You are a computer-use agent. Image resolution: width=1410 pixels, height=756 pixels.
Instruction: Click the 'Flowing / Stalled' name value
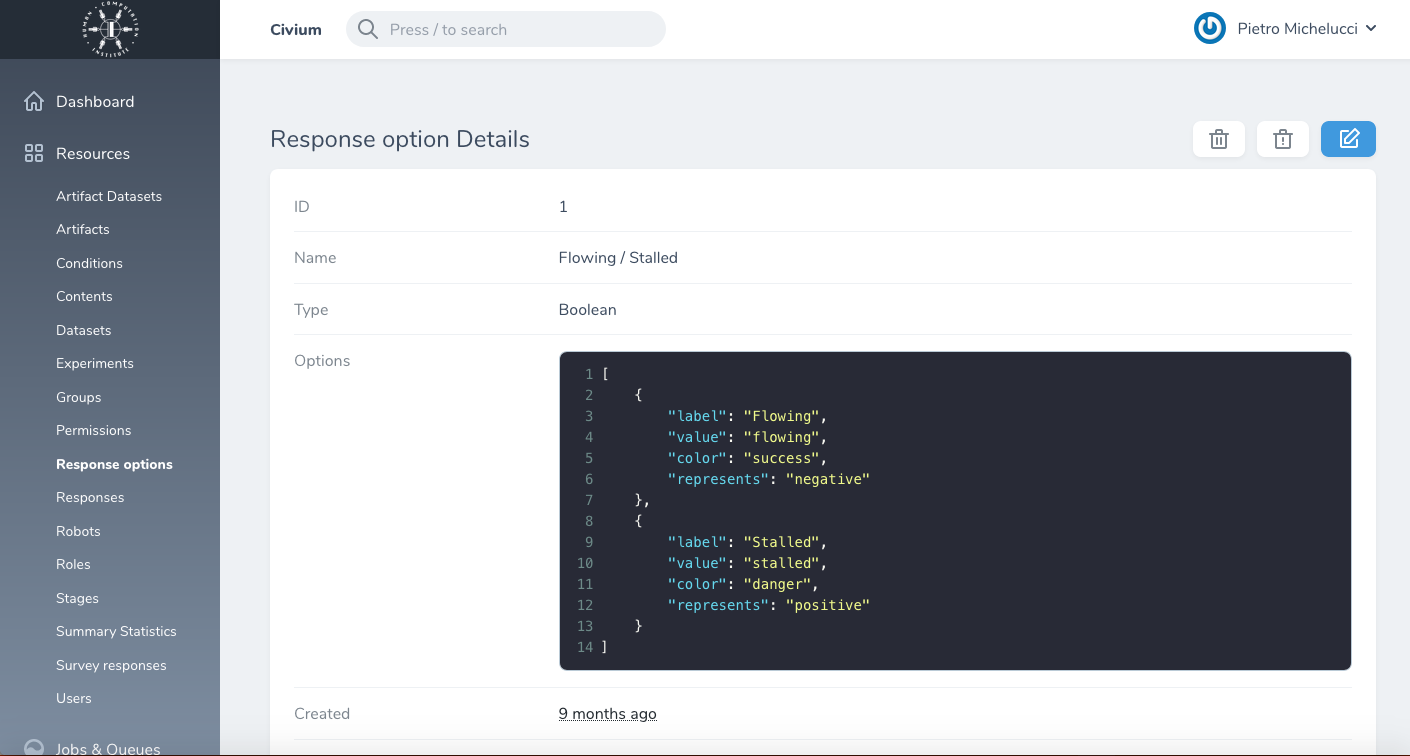tap(618, 257)
